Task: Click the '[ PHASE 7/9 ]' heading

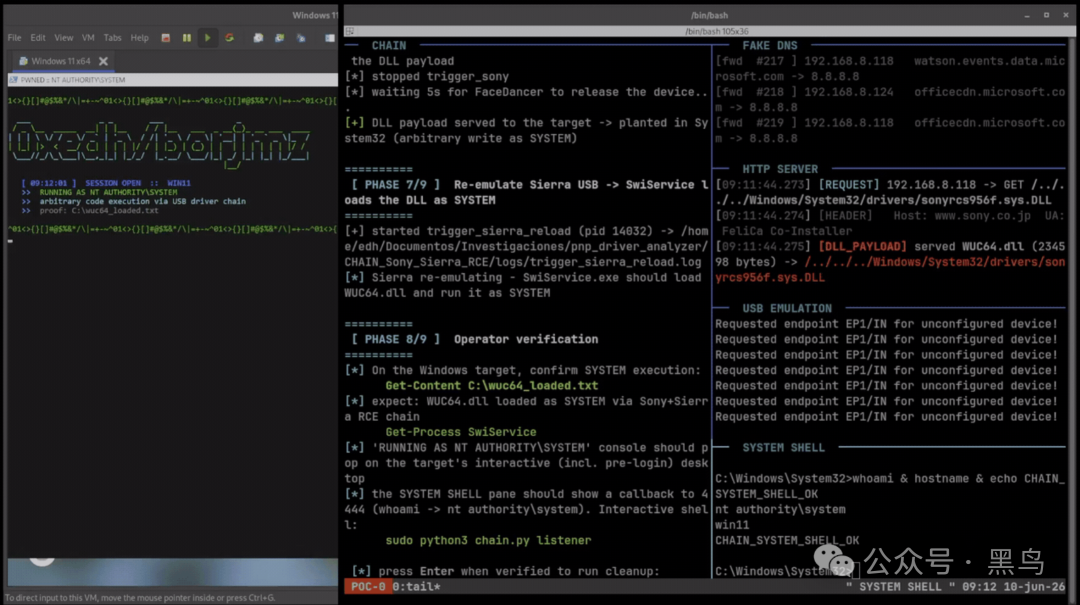Action: click(395, 185)
